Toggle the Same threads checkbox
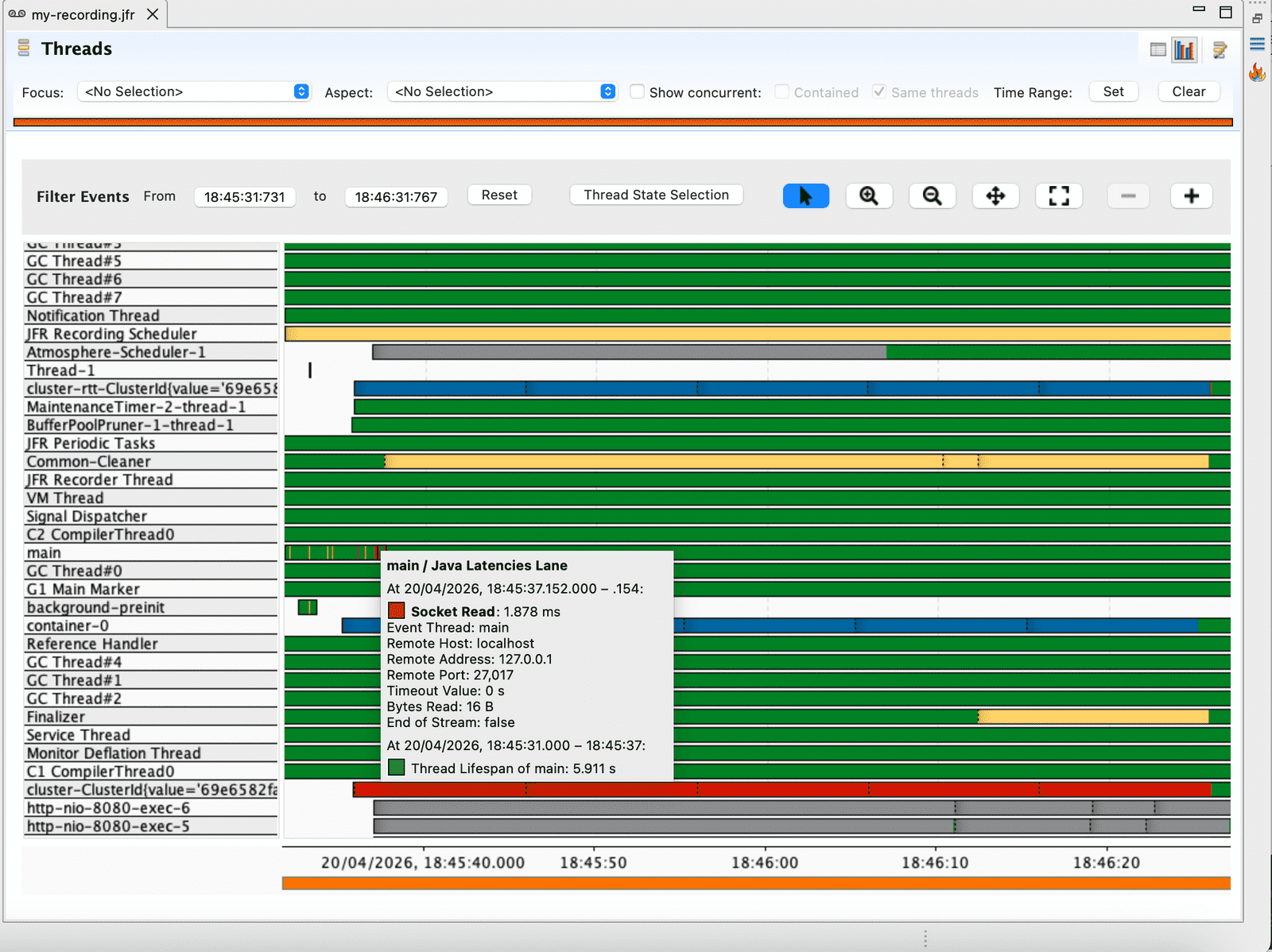This screenshot has width=1272, height=952. [879, 92]
